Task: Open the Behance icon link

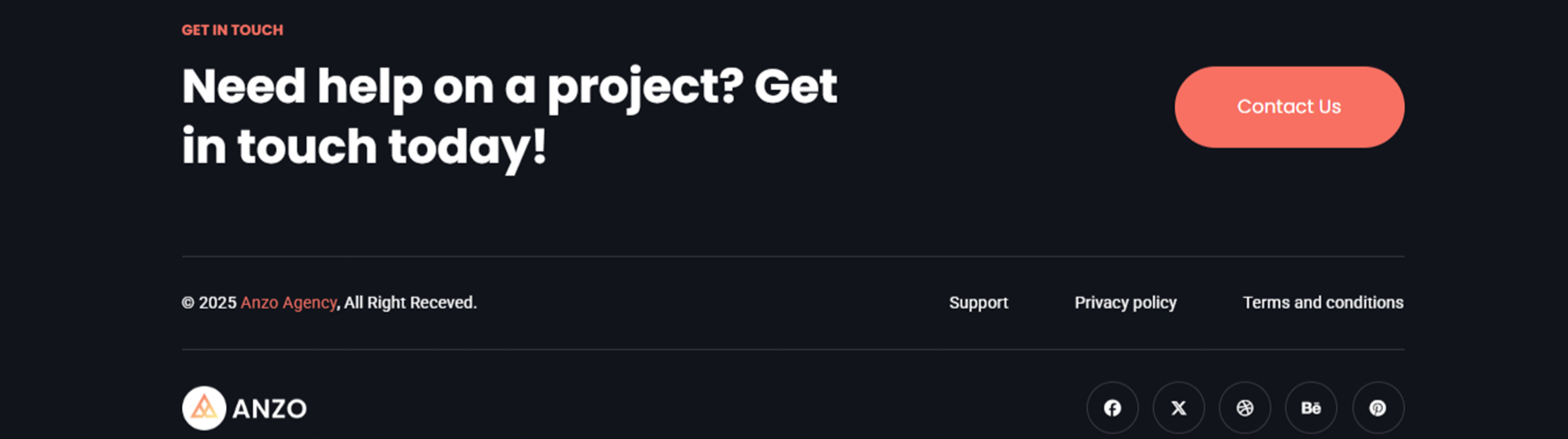Action: pyautogui.click(x=1311, y=408)
